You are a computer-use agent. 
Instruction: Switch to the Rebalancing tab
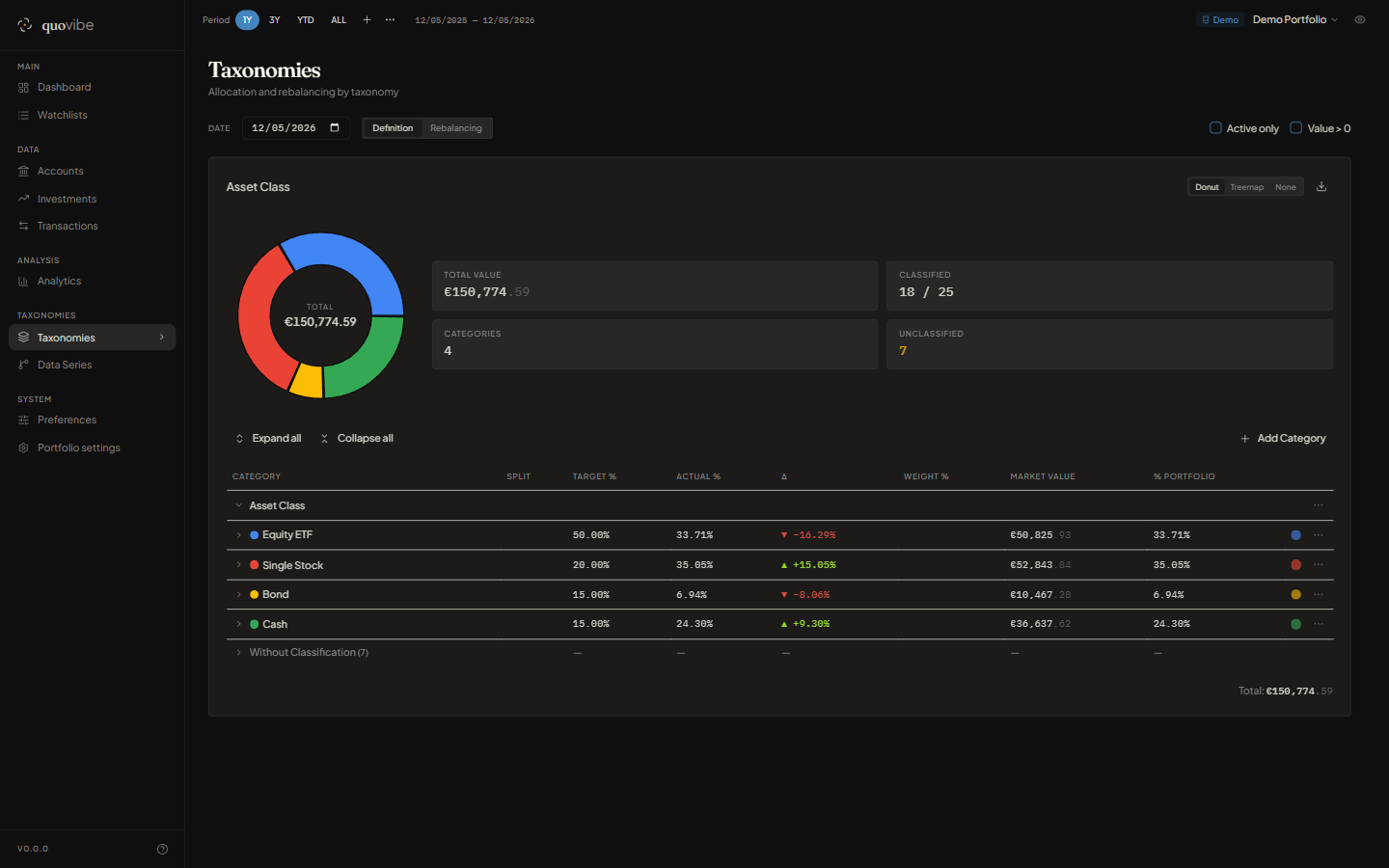456,128
